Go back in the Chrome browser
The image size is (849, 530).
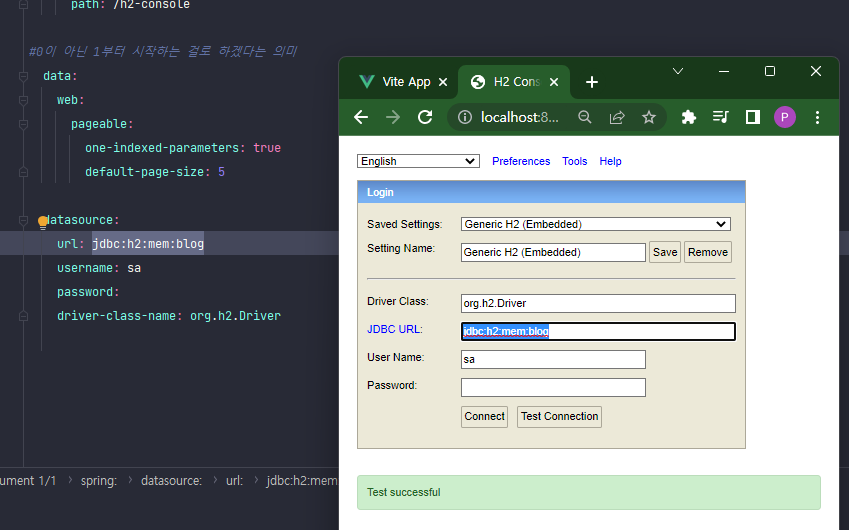tap(361, 117)
